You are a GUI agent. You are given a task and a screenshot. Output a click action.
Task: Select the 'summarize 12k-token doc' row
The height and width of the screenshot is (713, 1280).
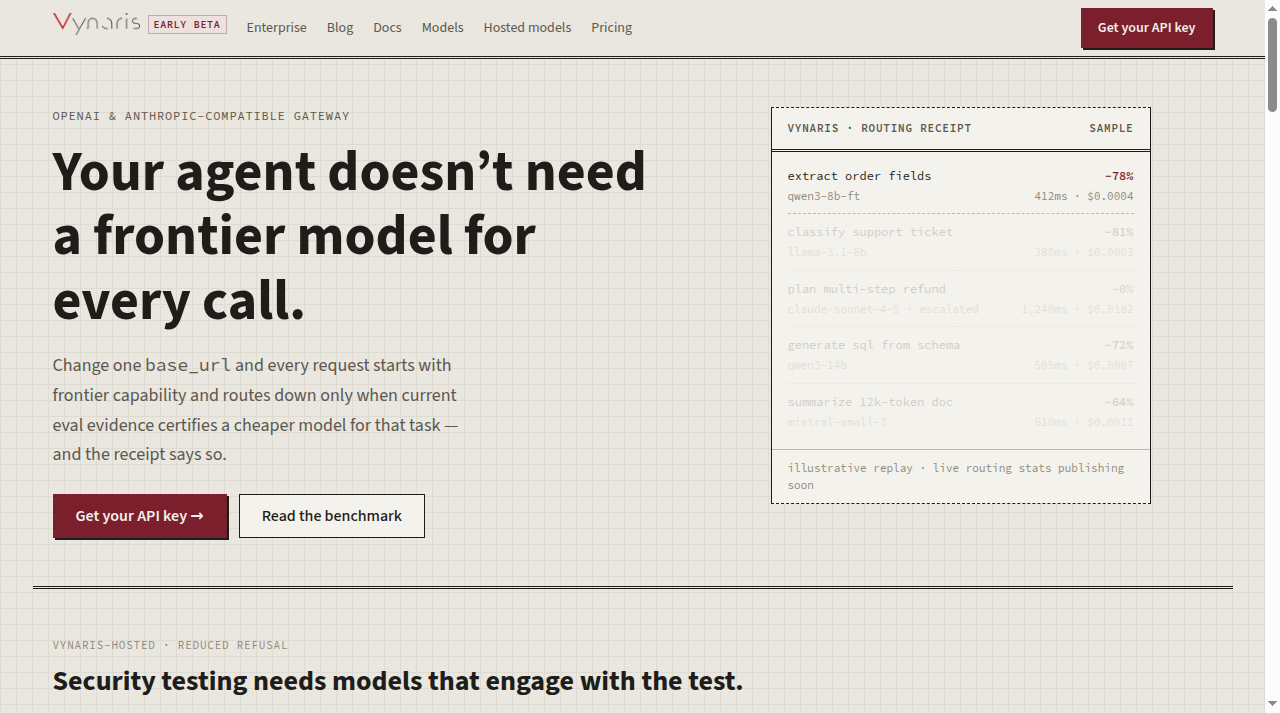coord(961,412)
